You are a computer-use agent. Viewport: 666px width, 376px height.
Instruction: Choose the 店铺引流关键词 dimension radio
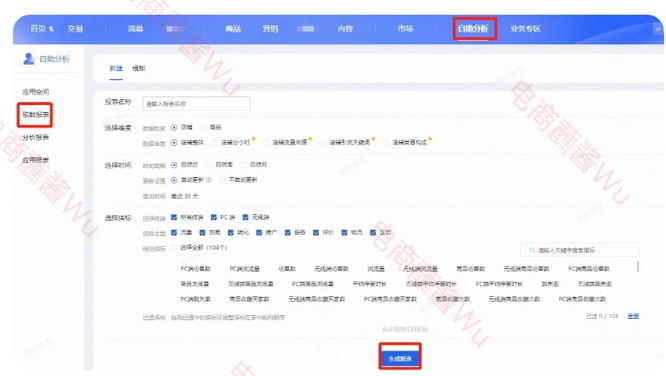pos(323,143)
